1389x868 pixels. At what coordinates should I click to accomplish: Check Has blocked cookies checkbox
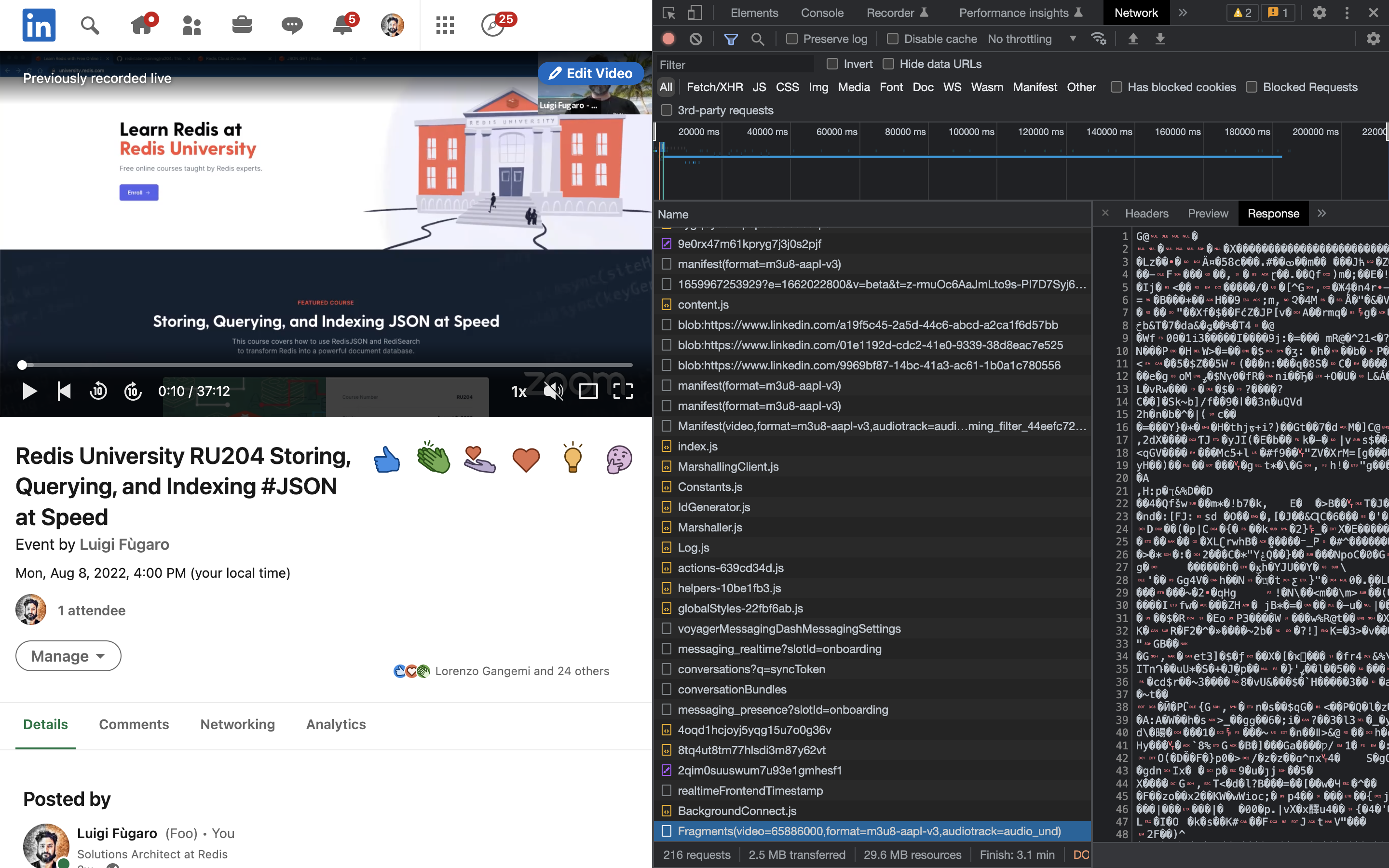[x=1117, y=87]
